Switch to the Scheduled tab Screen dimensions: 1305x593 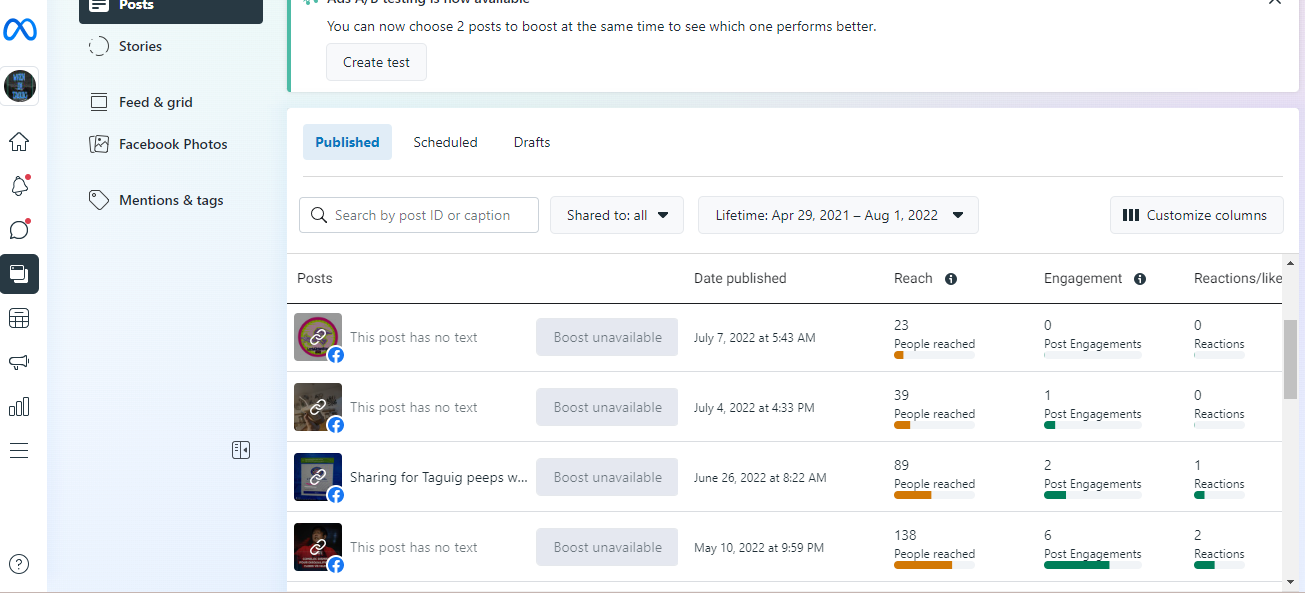pos(445,142)
